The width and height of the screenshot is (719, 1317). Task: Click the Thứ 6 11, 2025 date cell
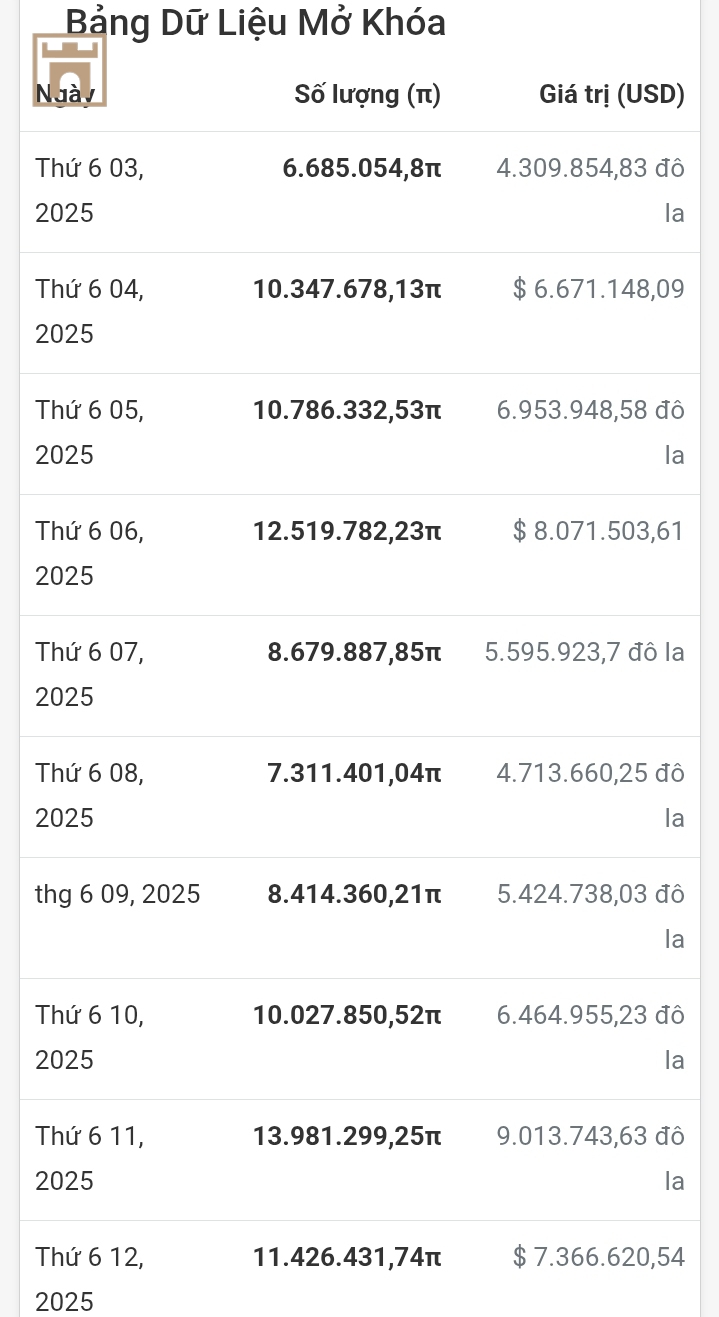[90, 1158]
